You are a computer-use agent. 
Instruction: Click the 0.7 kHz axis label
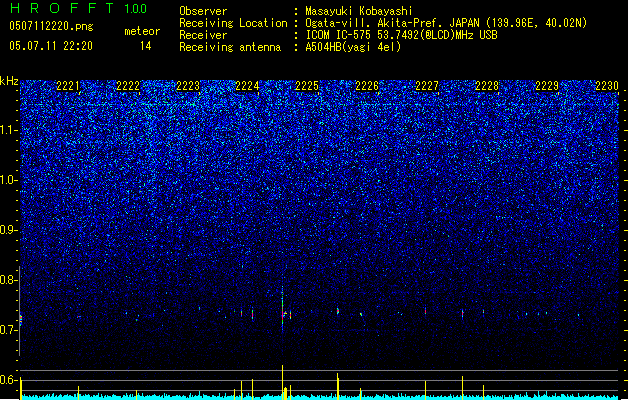pos(8,330)
